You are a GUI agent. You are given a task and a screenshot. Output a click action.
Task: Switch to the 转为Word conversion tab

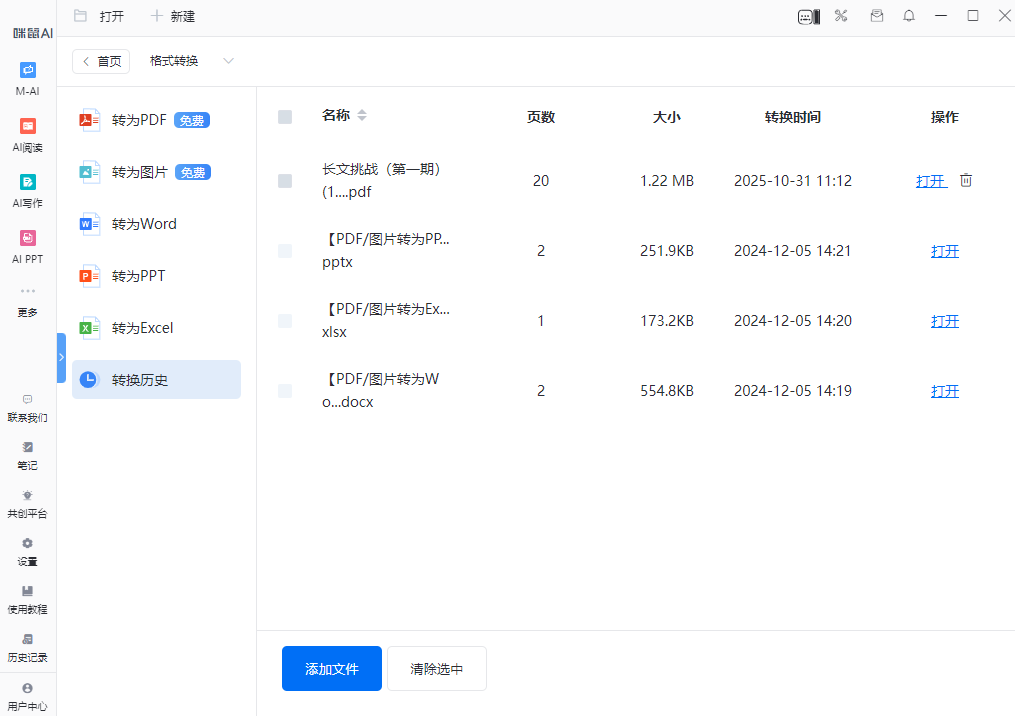click(144, 224)
